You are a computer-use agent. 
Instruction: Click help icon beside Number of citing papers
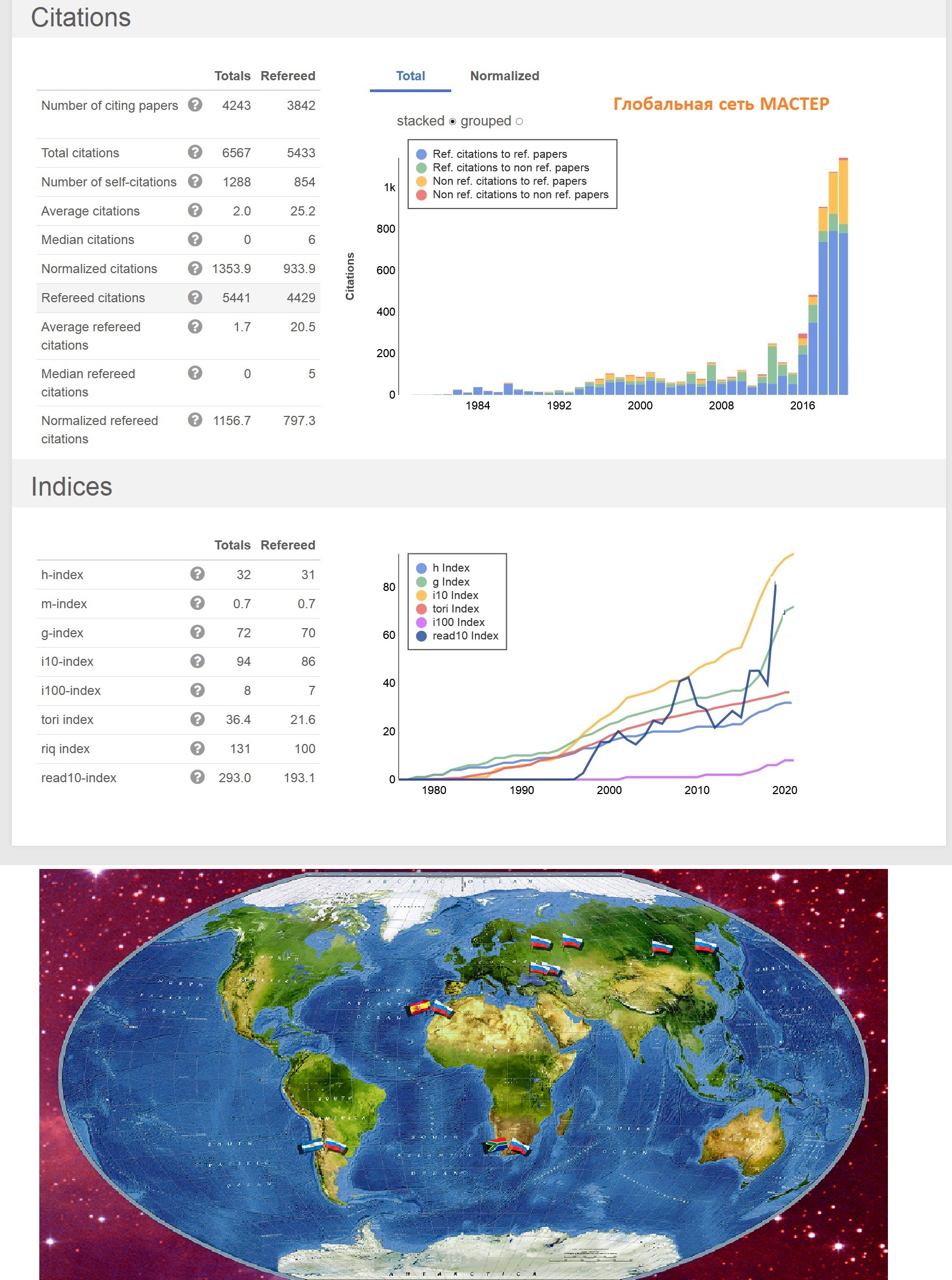tap(195, 105)
